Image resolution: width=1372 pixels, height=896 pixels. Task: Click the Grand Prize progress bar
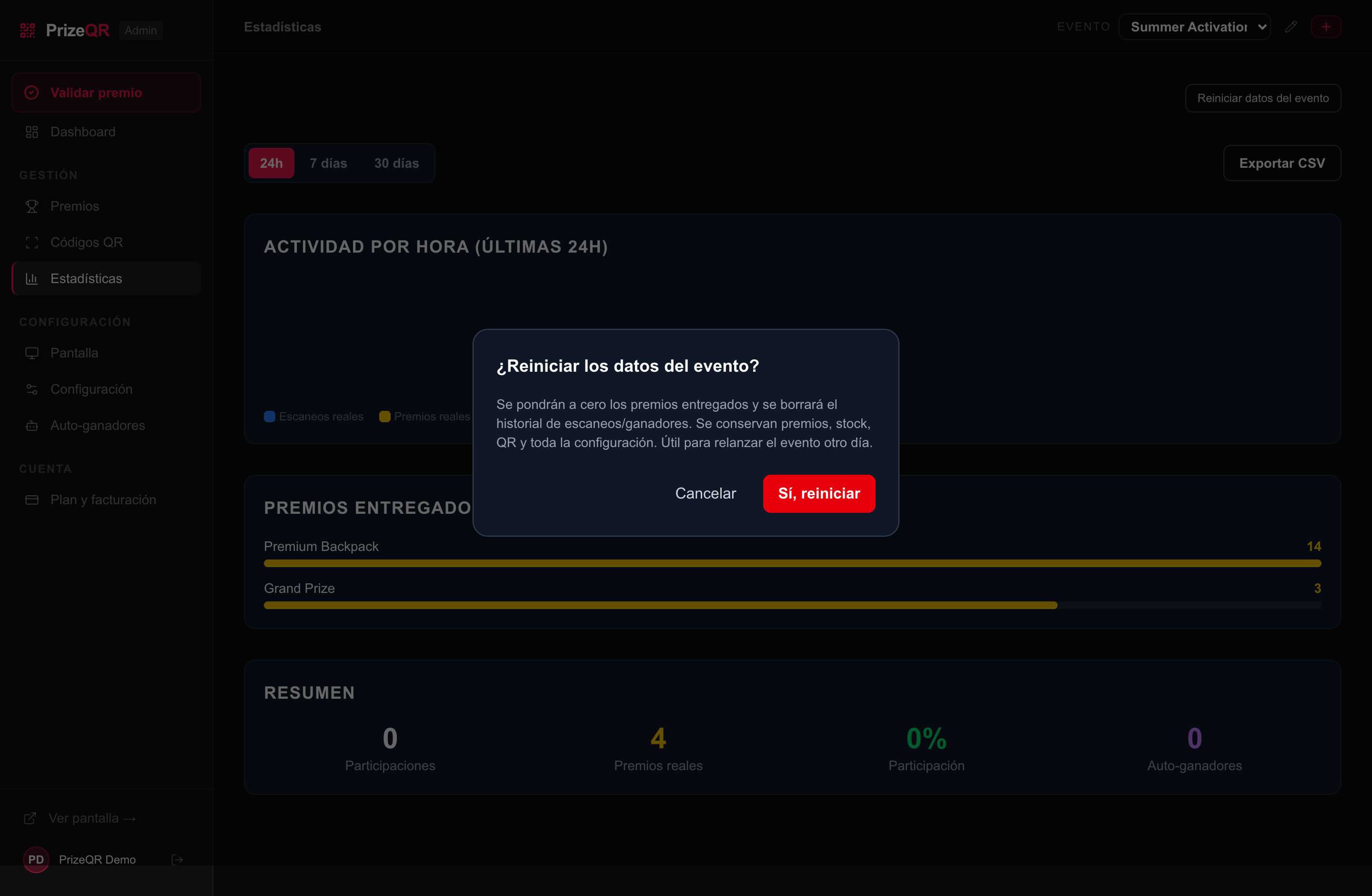coord(793,605)
